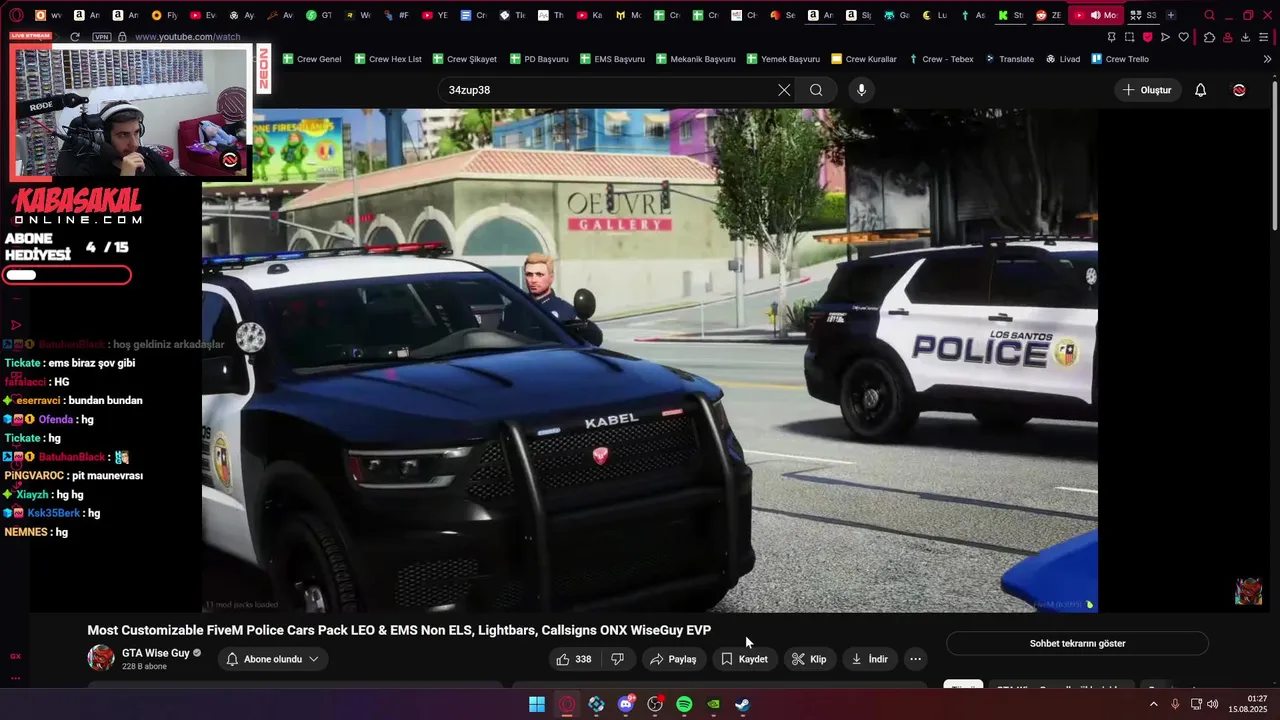Switch to the ZE browser tab
This screenshot has height=720, width=1280.
1049,15
